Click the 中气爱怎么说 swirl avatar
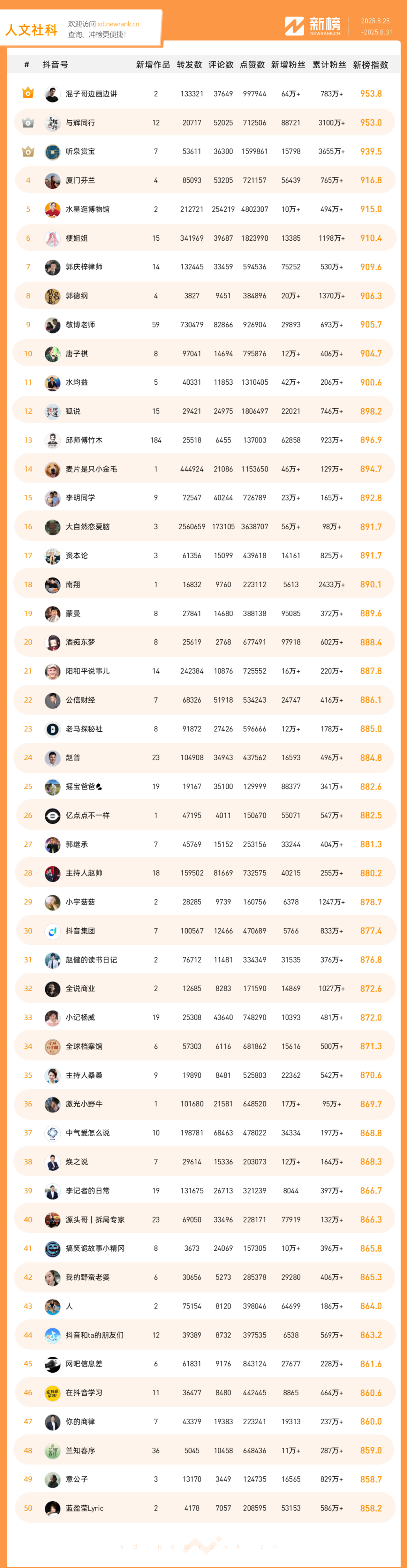The width and height of the screenshot is (407, 1568). 52,1133
